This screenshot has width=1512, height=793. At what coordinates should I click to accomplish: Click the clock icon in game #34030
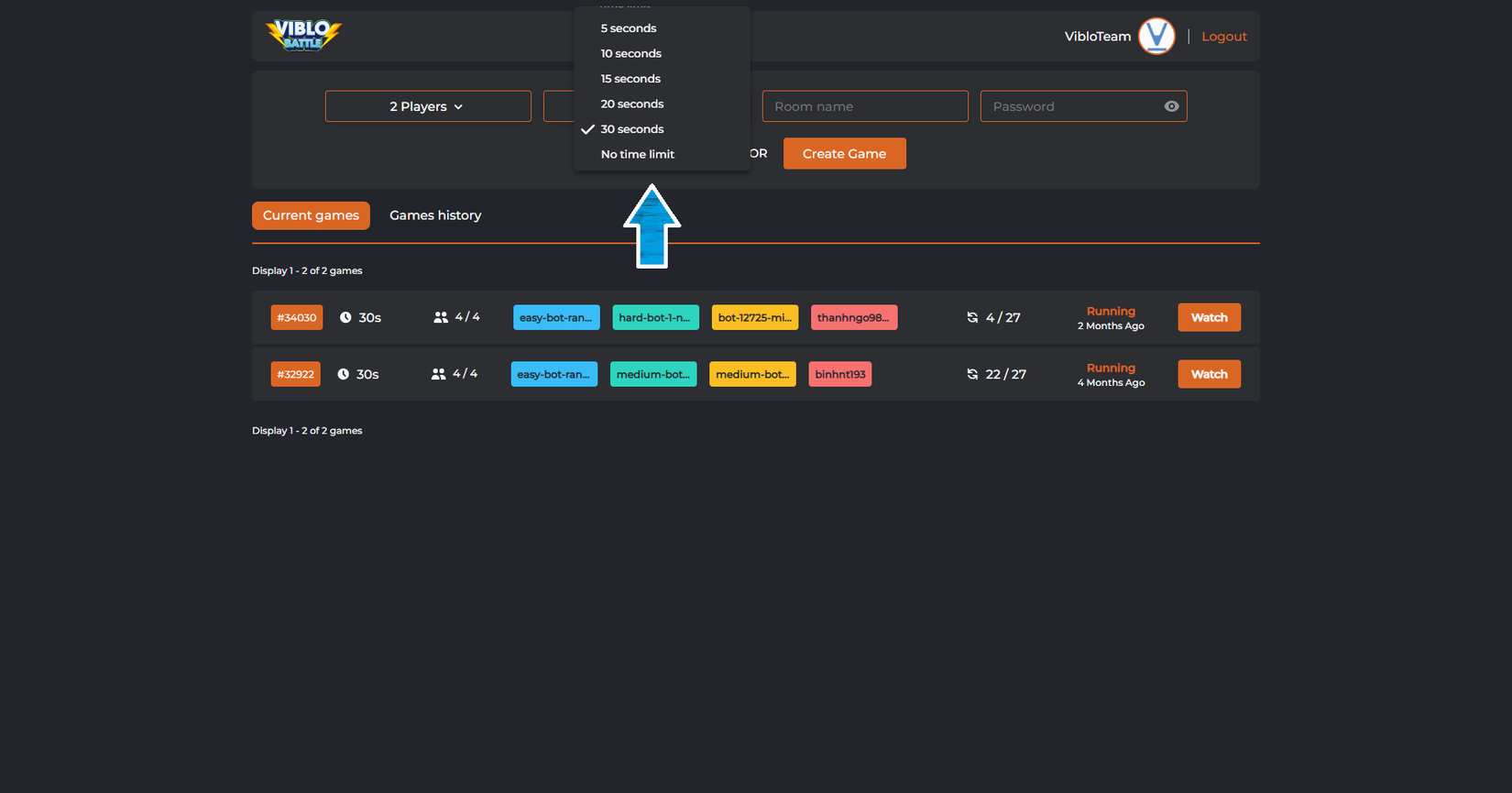pos(345,317)
